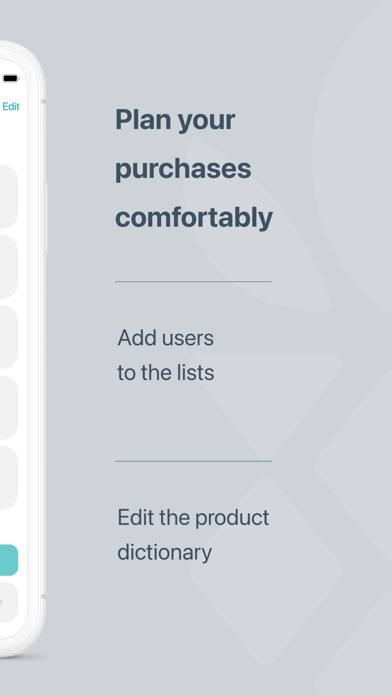The width and height of the screenshot is (392, 696).
Task: Tap the teal Edit link
Action: click(11, 107)
